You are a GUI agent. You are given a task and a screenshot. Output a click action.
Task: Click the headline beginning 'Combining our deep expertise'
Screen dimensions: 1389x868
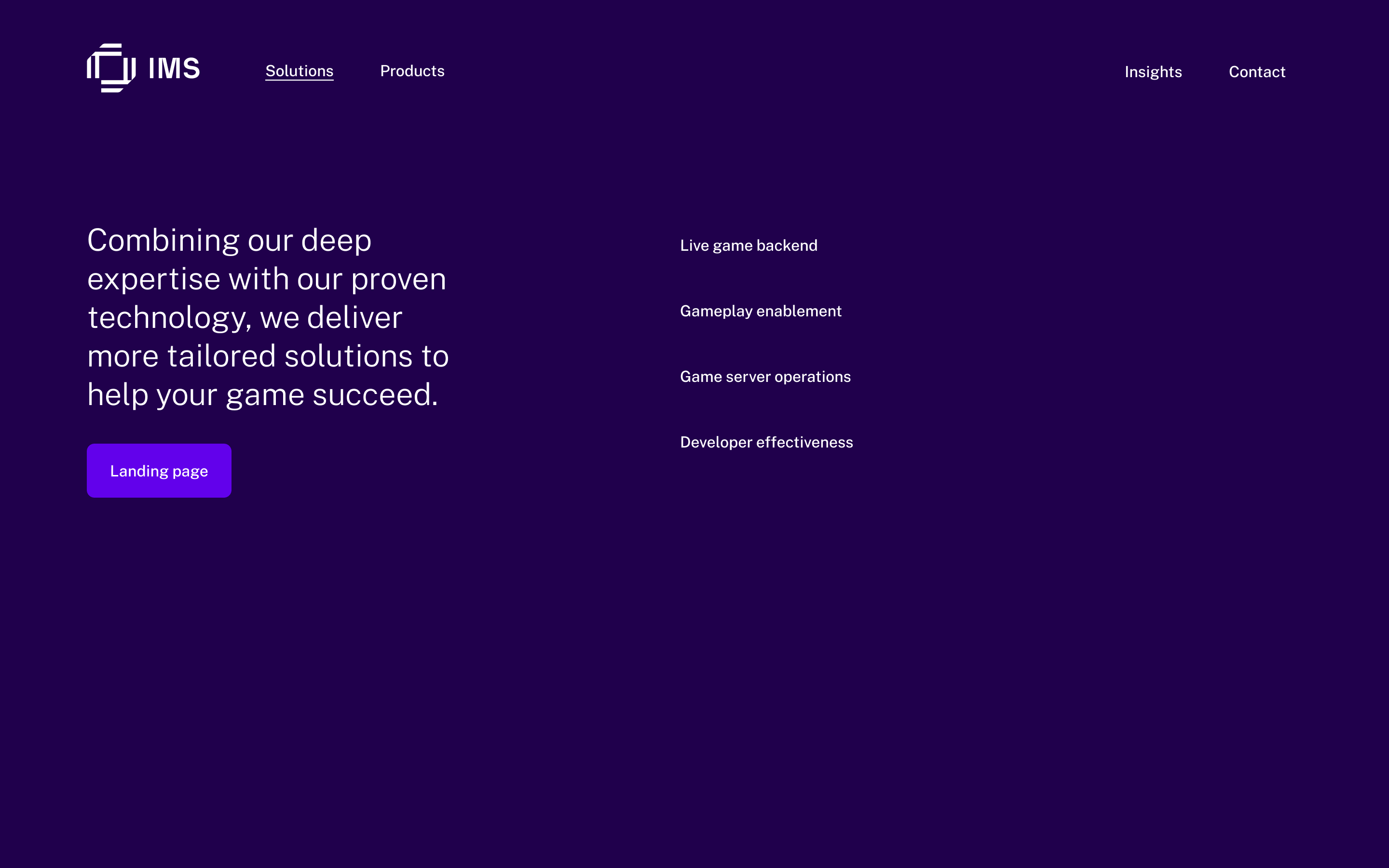click(x=268, y=317)
